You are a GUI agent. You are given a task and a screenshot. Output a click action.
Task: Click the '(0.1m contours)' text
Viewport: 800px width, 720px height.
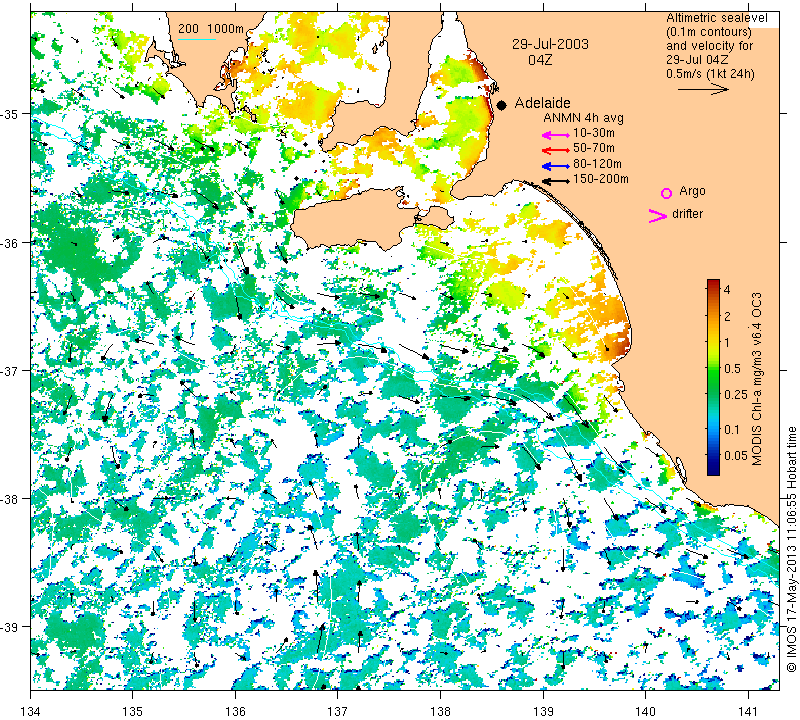pyautogui.click(x=709, y=32)
